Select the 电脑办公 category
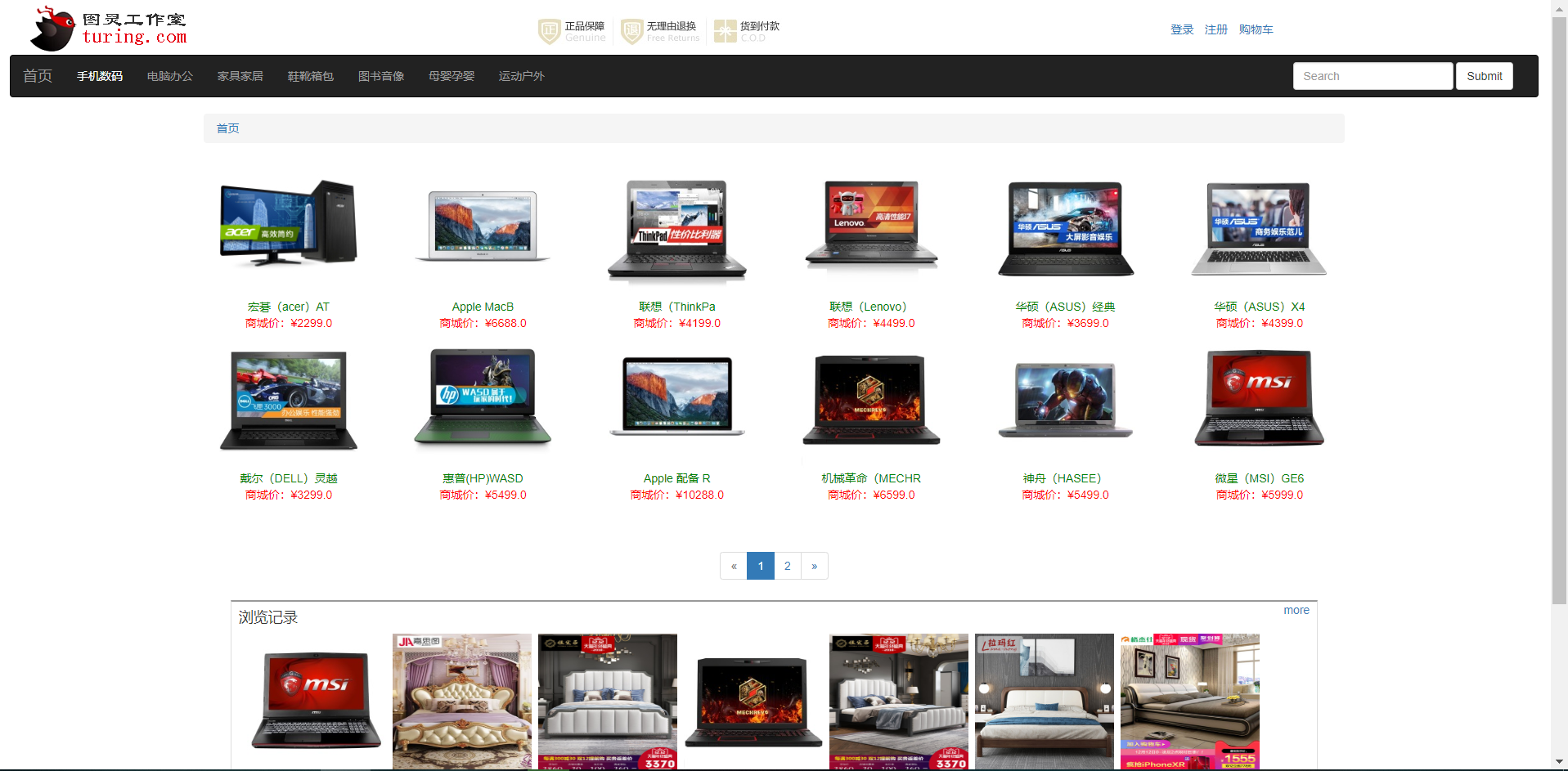Screen dimensions: 1568x771 [170, 76]
